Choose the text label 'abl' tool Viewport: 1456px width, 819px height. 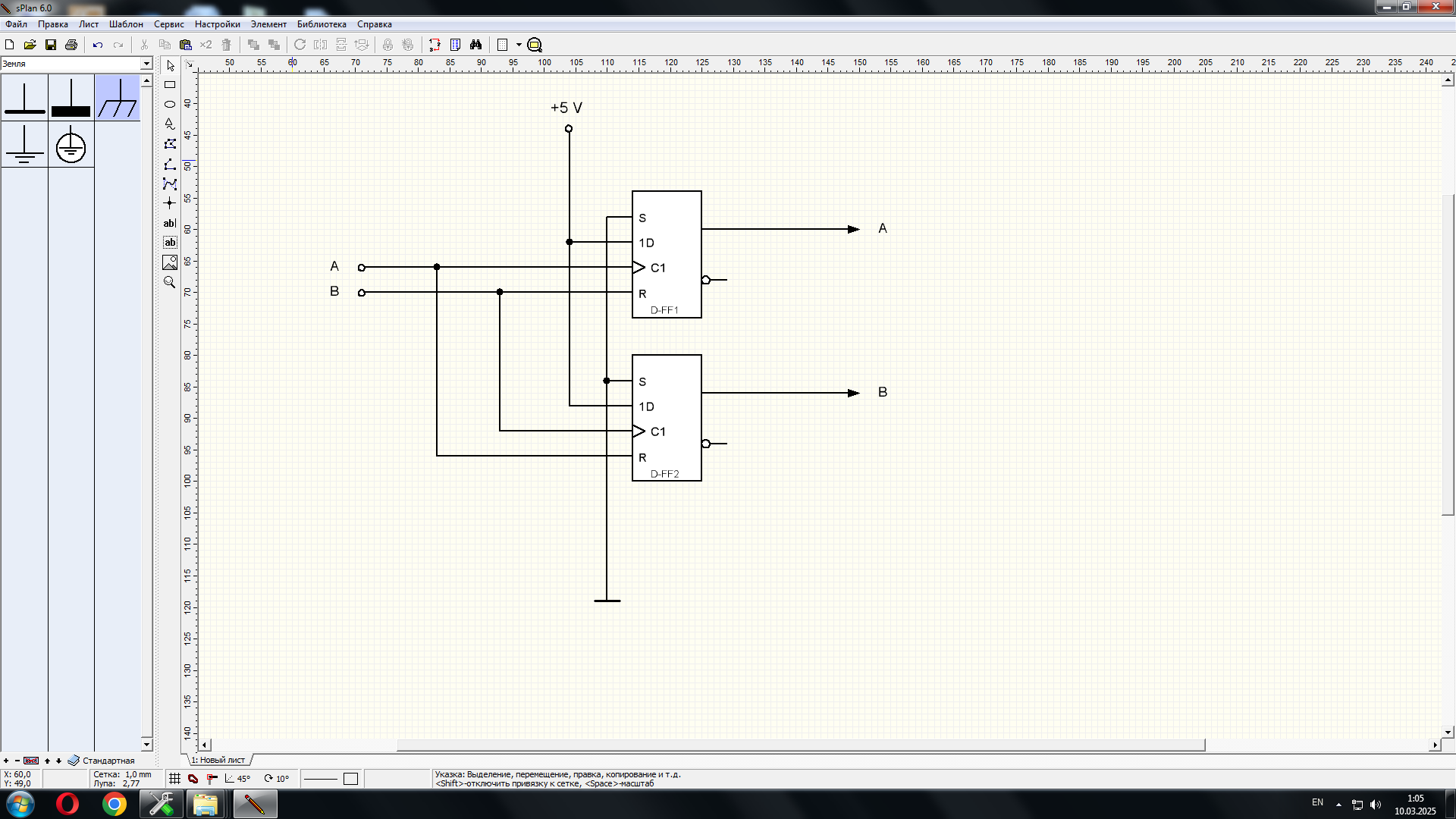(x=170, y=223)
